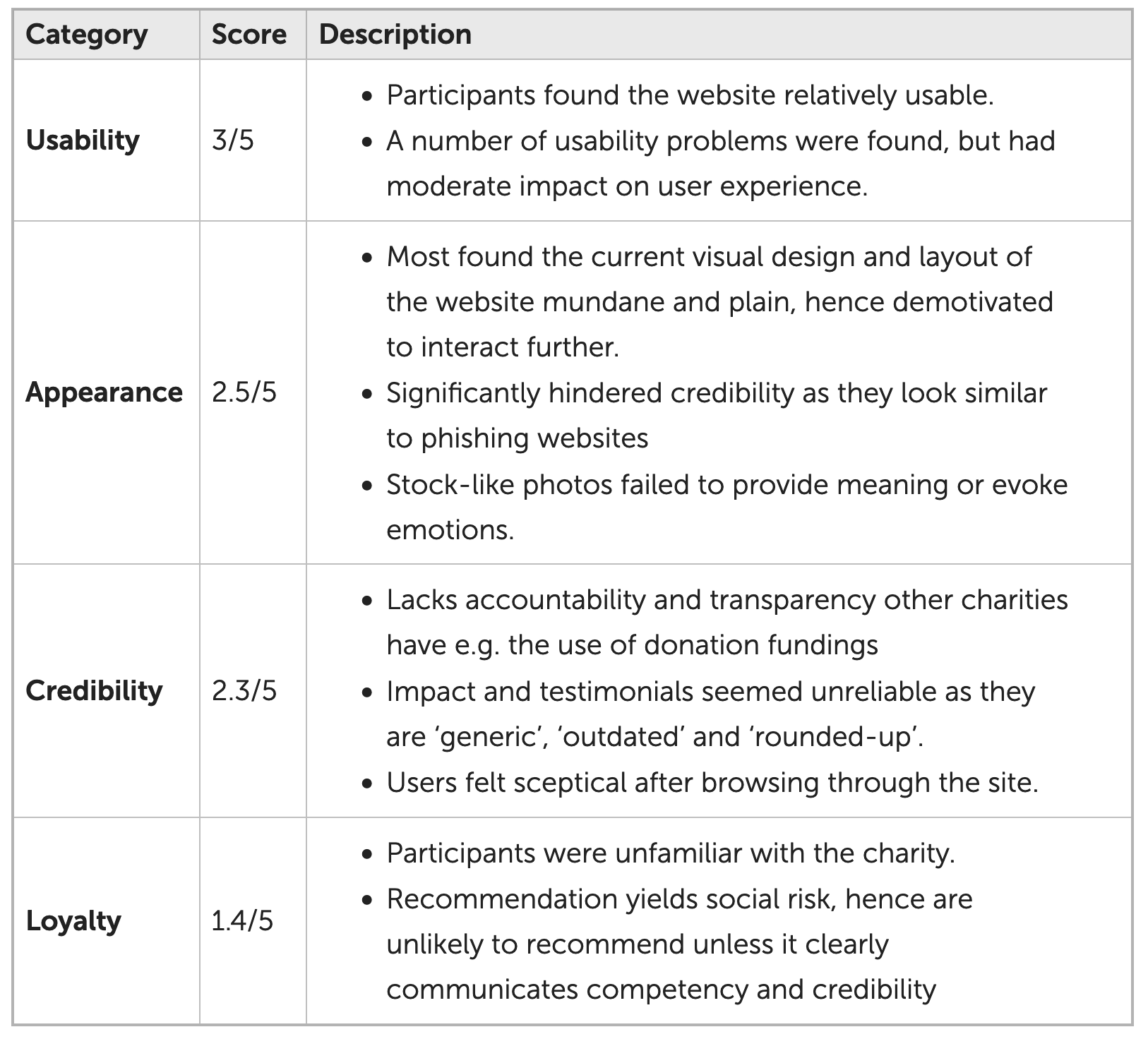The width and height of the screenshot is (1148, 1039).
Task: Click the 2.5/5 appearance score
Action: pos(244,392)
